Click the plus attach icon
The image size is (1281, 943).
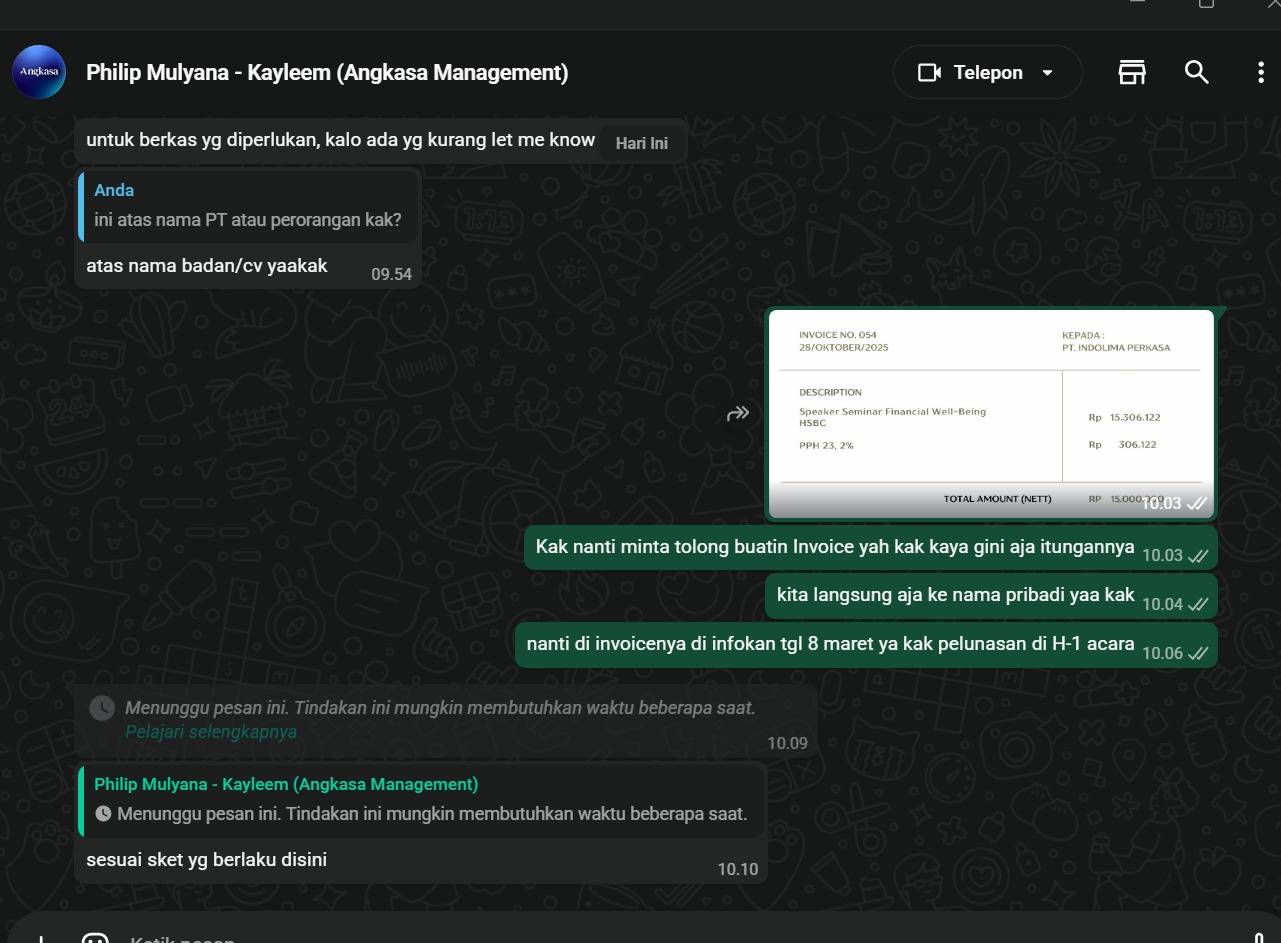pyautogui.click(x=41, y=939)
